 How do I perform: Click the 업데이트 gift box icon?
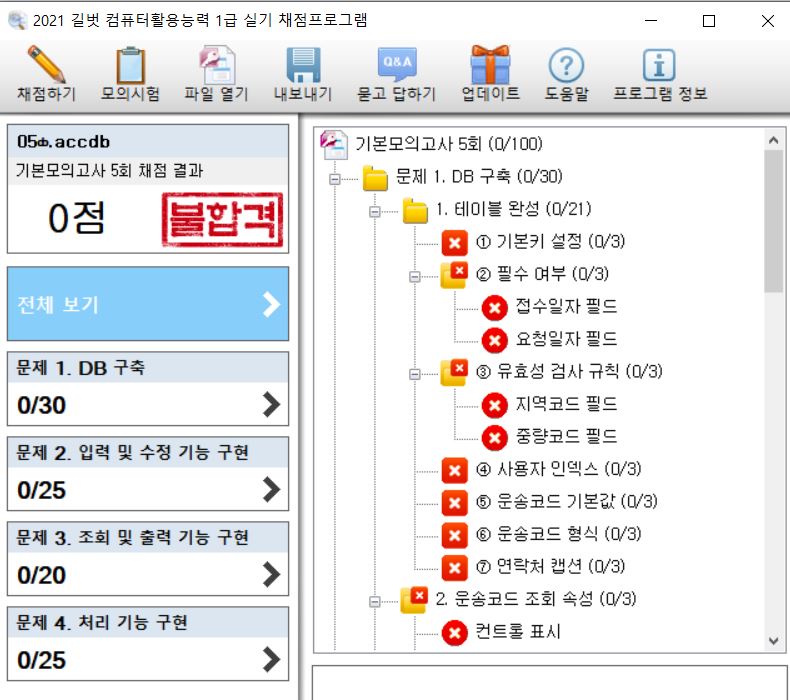[x=490, y=66]
